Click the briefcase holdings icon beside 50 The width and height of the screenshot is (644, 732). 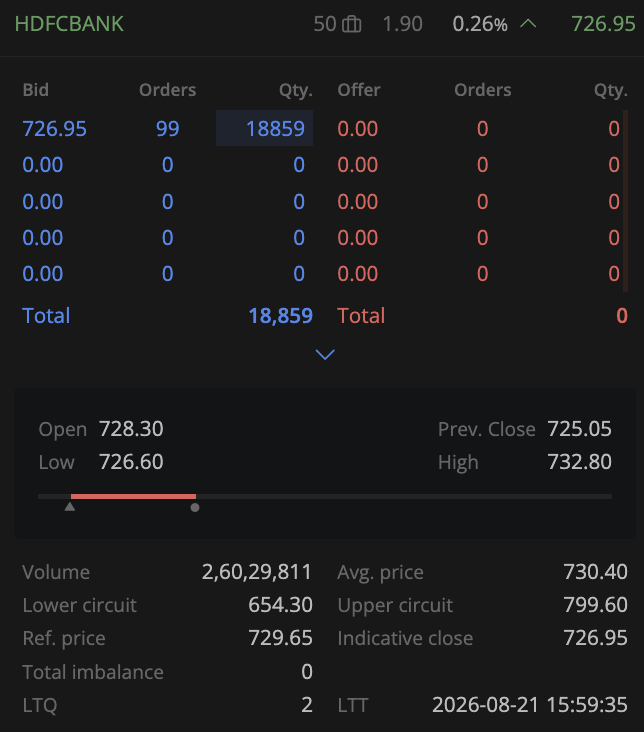click(x=352, y=24)
